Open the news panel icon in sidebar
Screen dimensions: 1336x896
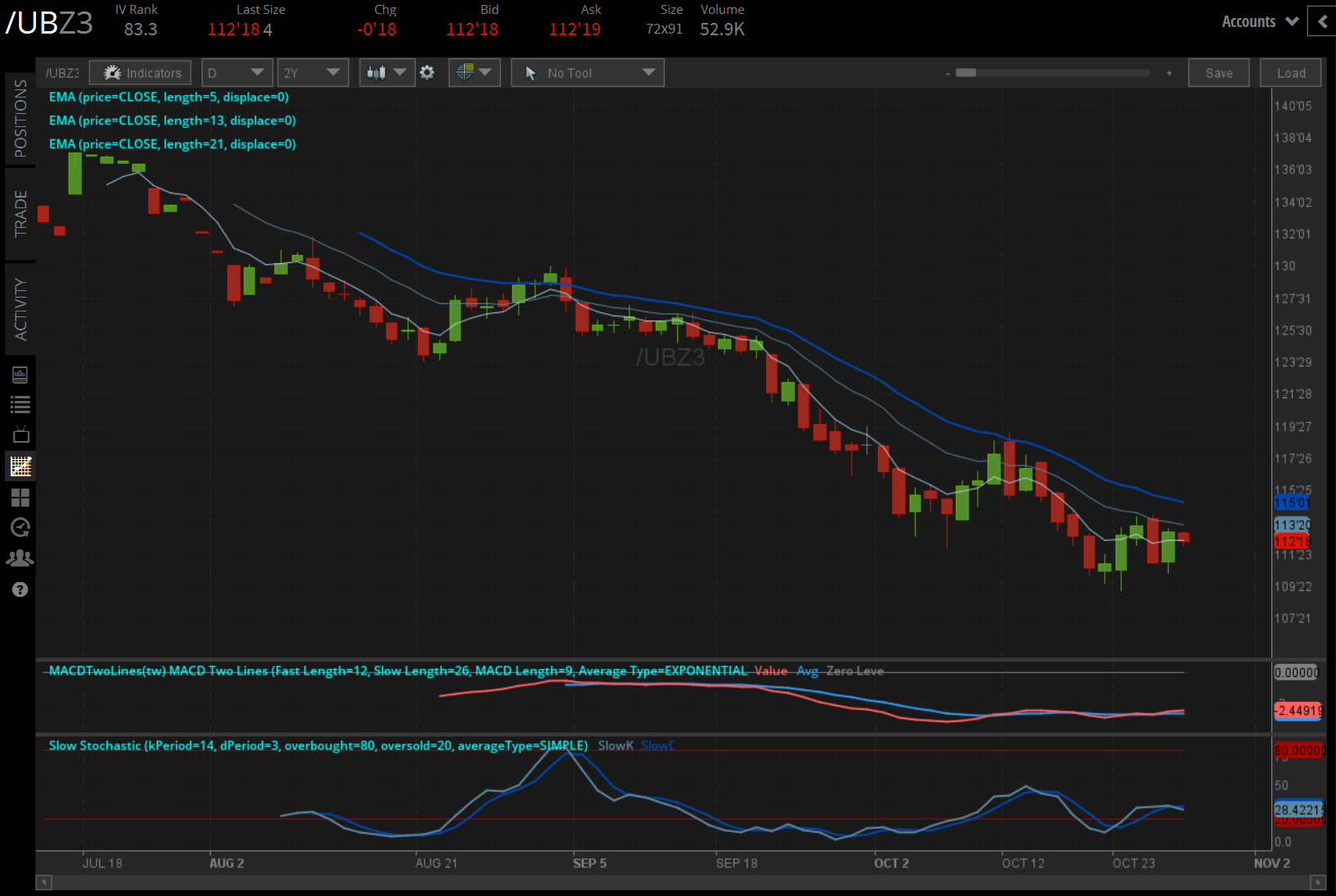click(20, 375)
